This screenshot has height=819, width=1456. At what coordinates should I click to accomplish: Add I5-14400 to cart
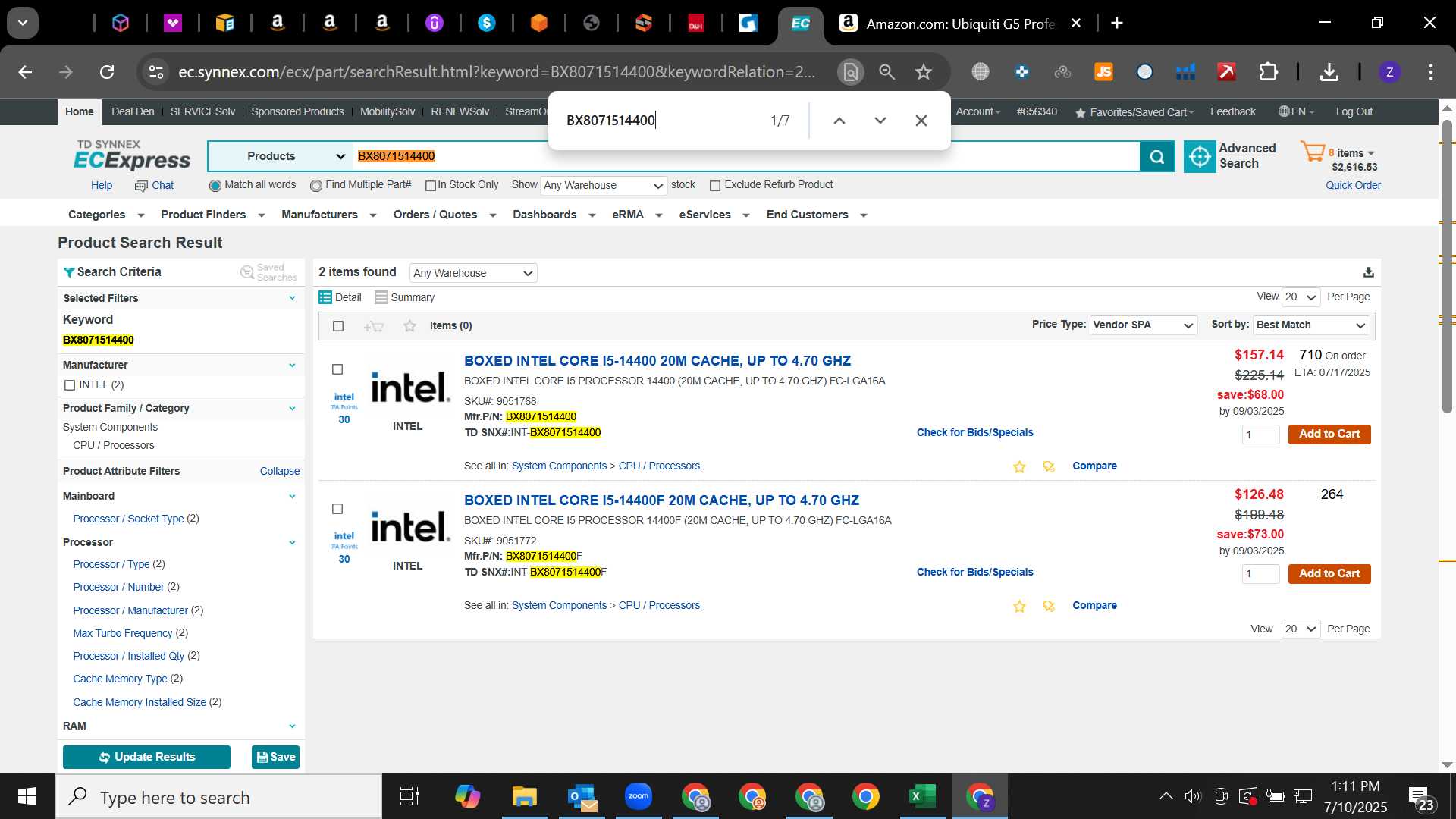(1329, 435)
